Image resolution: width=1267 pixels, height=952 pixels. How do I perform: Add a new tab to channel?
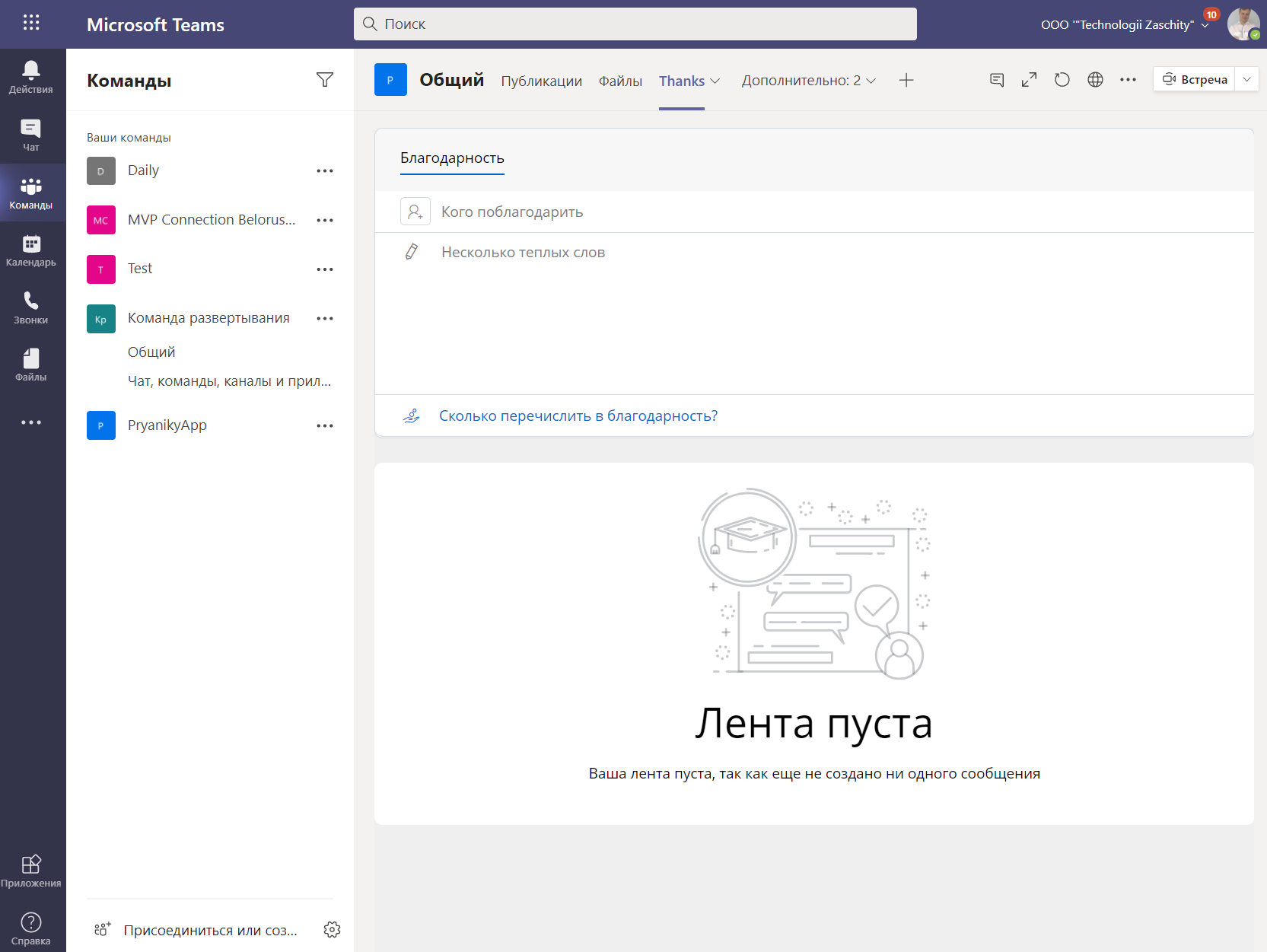tap(906, 81)
